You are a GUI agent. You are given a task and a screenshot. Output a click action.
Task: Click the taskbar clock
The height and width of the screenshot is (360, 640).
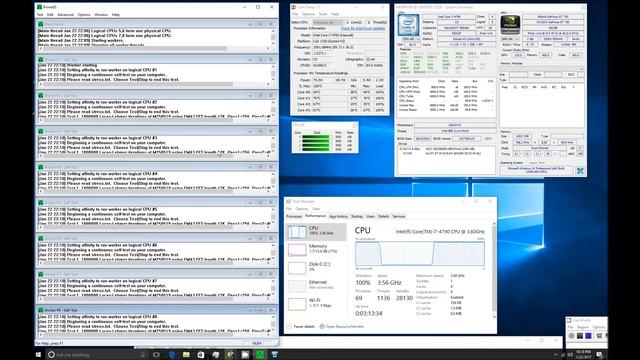[x=584, y=354]
